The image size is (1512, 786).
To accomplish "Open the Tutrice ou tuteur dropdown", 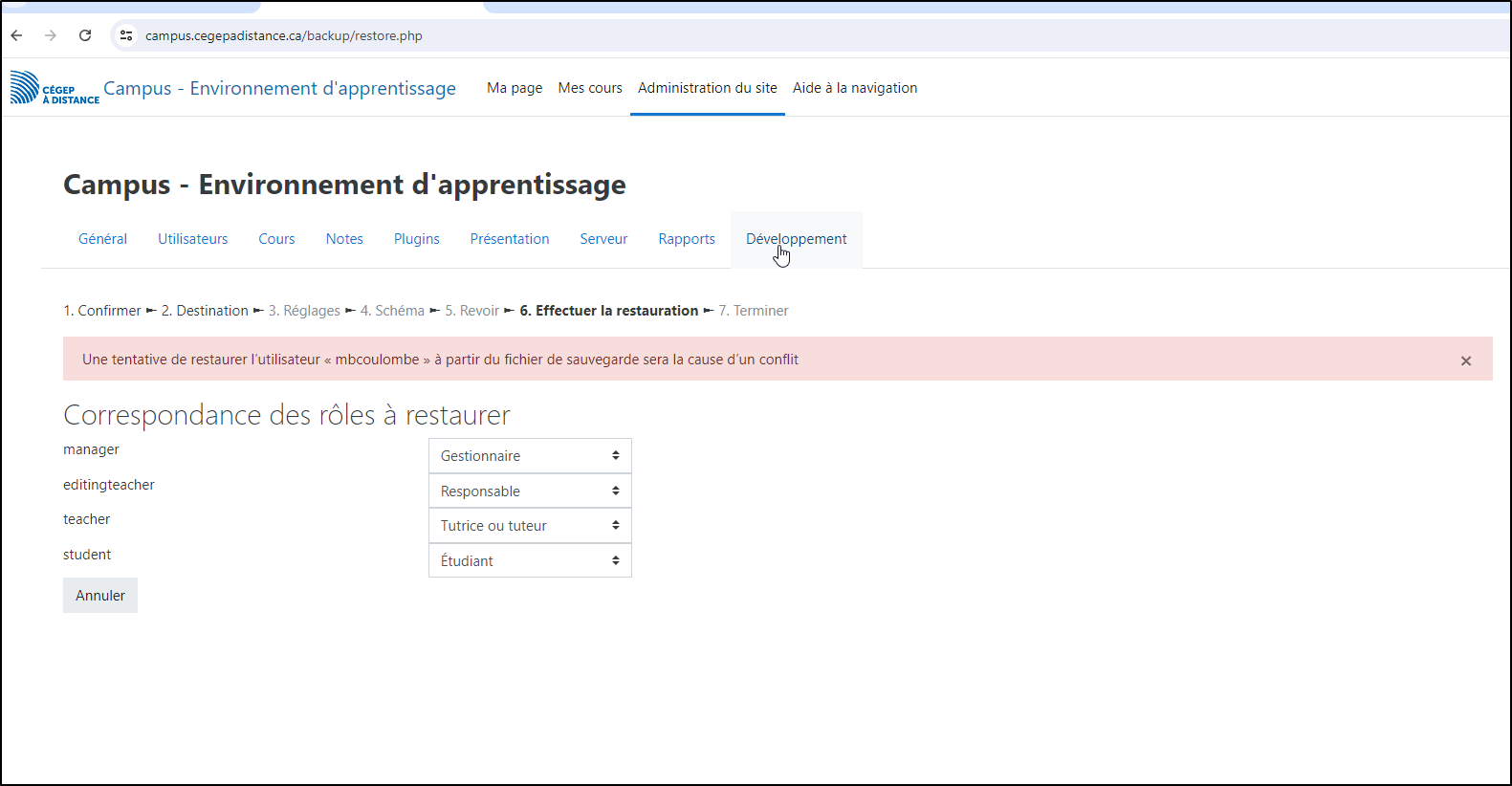I will 530,526.
